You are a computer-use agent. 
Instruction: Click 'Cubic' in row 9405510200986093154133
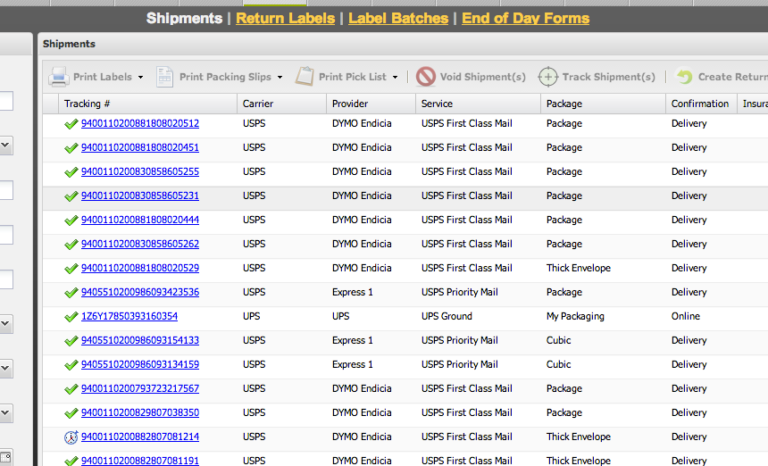(558, 340)
